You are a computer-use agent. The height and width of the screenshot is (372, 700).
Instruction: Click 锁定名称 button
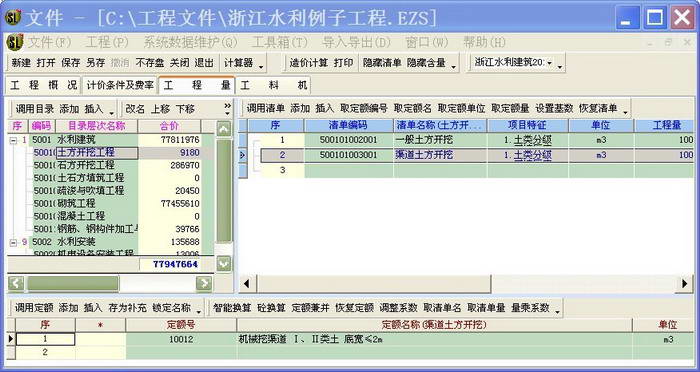pos(171,308)
